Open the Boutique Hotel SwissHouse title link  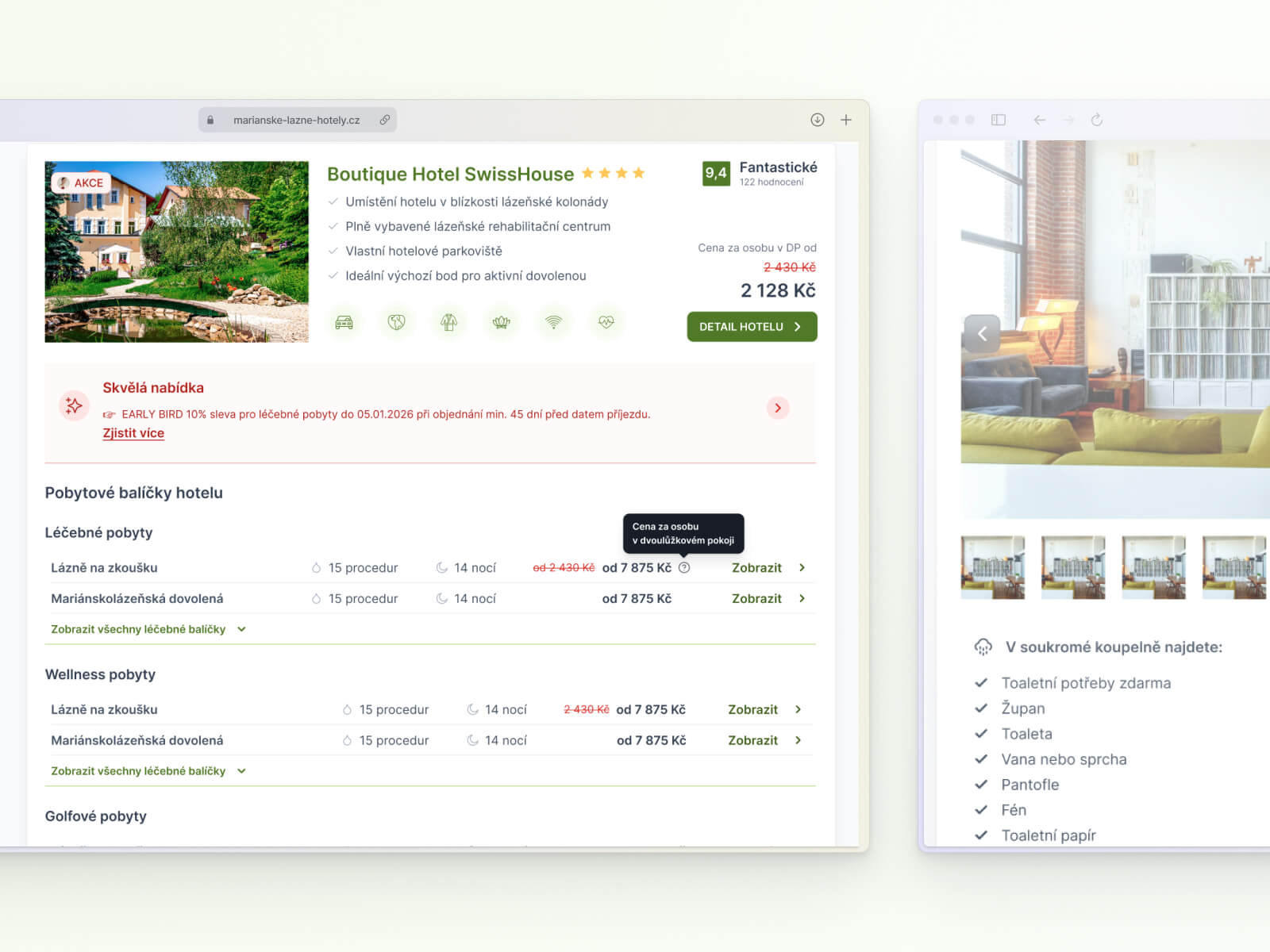point(450,174)
